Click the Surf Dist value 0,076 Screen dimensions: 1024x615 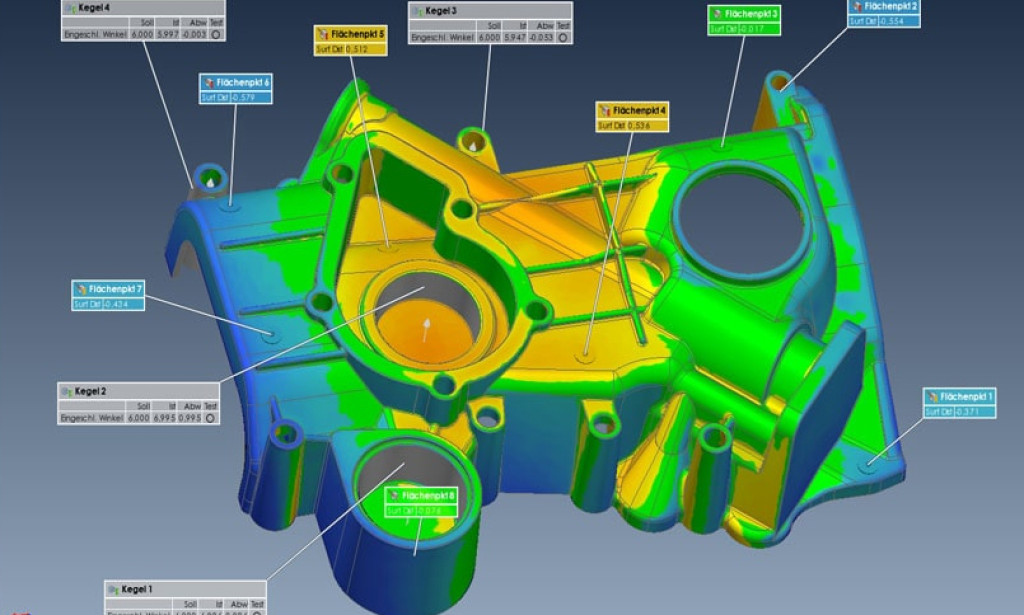pos(429,511)
